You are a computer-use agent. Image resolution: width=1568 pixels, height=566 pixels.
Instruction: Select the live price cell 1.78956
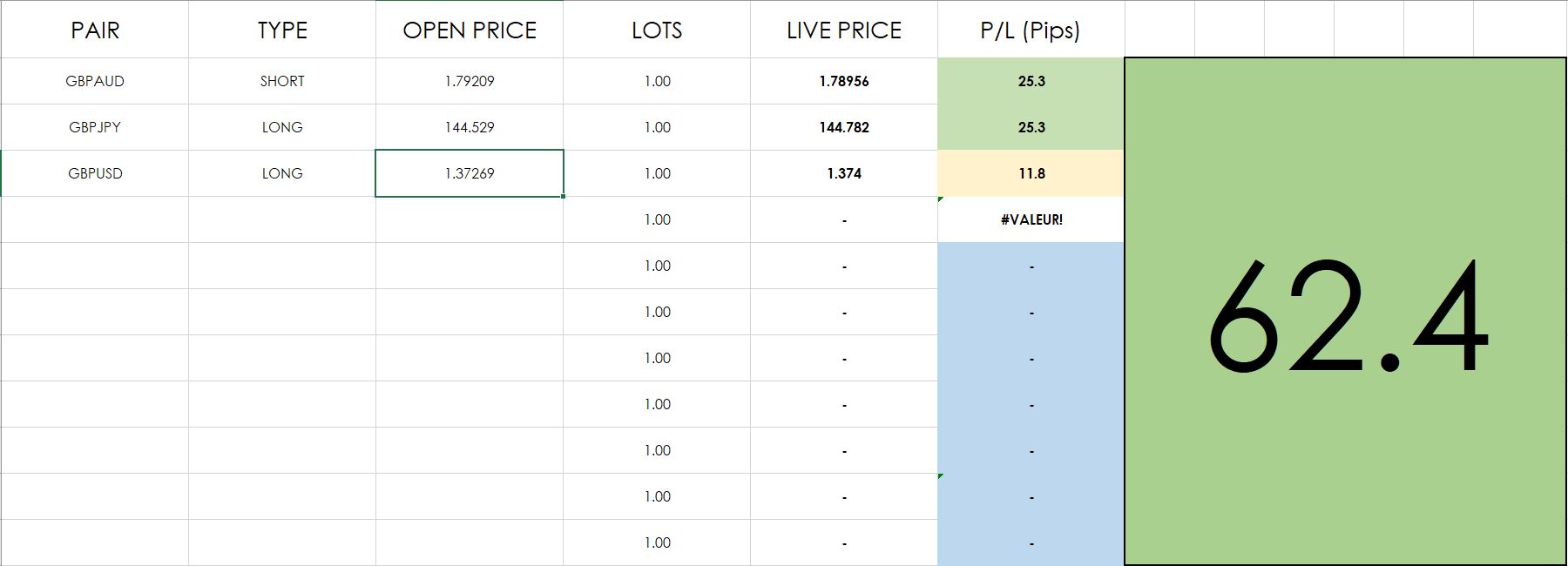844,81
